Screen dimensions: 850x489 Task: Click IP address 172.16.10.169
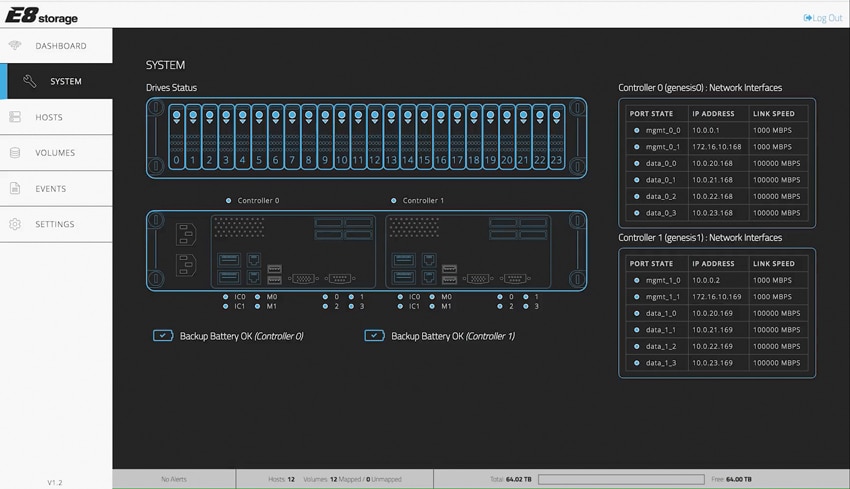(717, 297)
